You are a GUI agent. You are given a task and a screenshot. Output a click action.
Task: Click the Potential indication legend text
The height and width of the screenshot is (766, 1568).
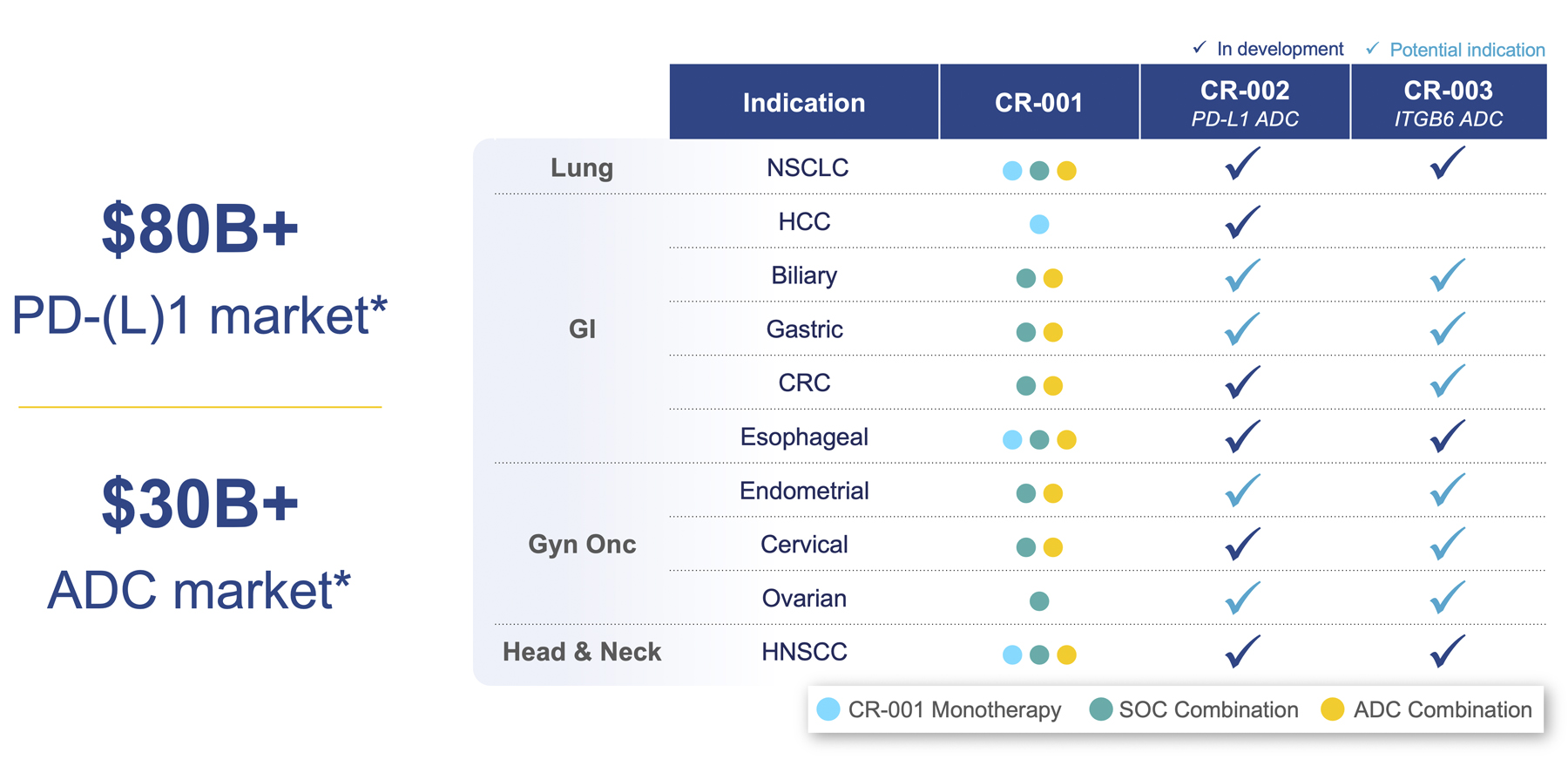point(1467,50)
